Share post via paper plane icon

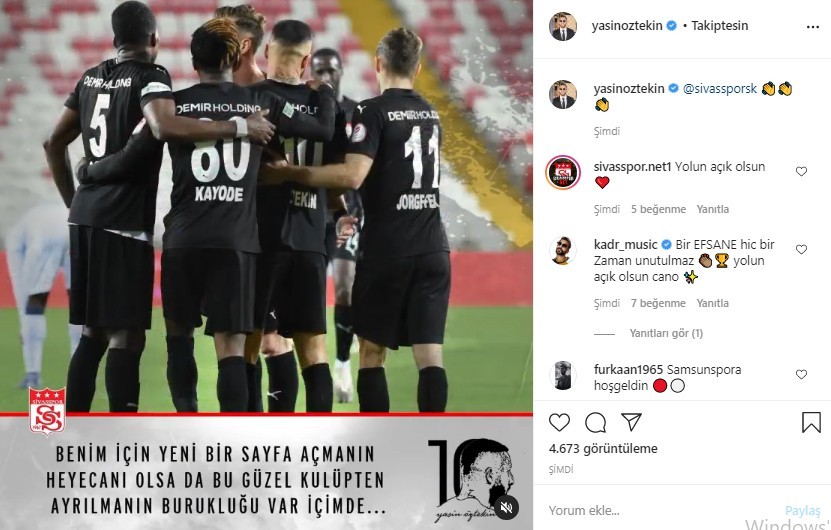(632, 422)
